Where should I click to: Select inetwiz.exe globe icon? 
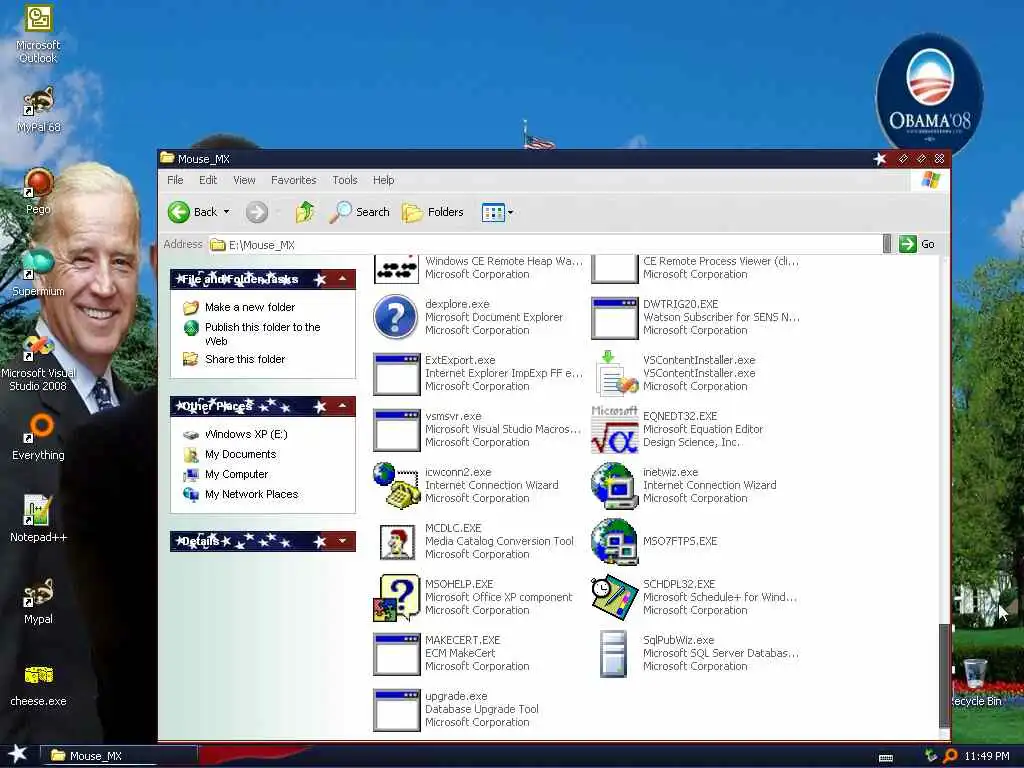614,485
